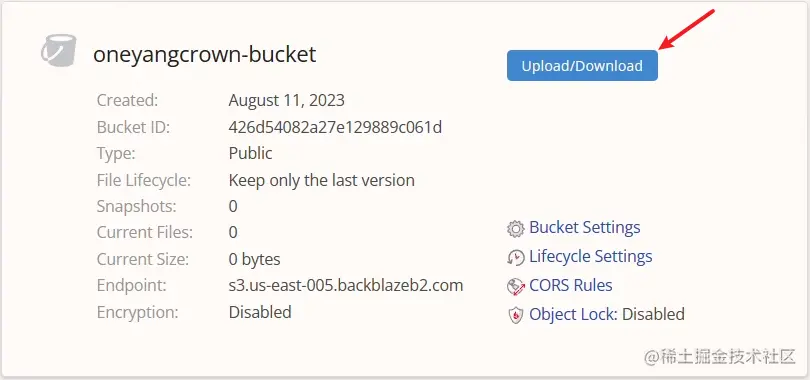The height and width of the screenshot is (380, 810).
Task: Open the Object Lock link
Action: tap(573, 314)
